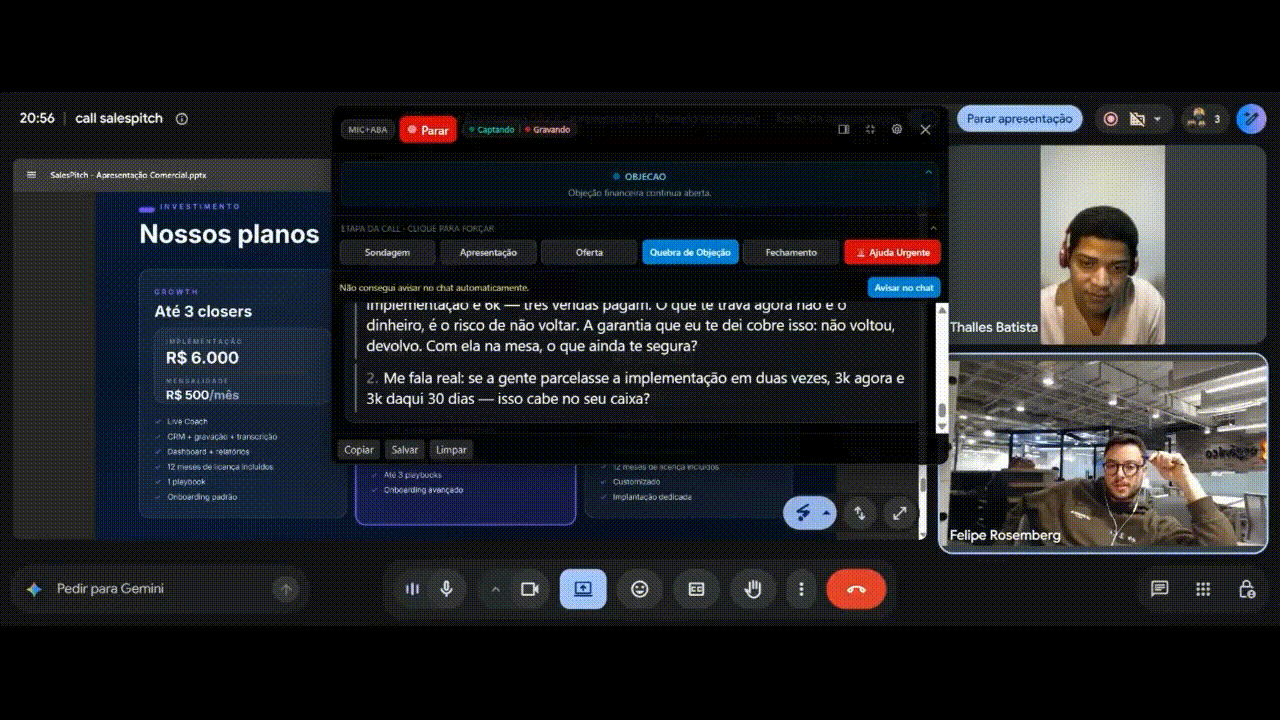Viewport: 1280px width, 720px height.
Task: Open the meeting chat panel
Action: coord(1160,589)
